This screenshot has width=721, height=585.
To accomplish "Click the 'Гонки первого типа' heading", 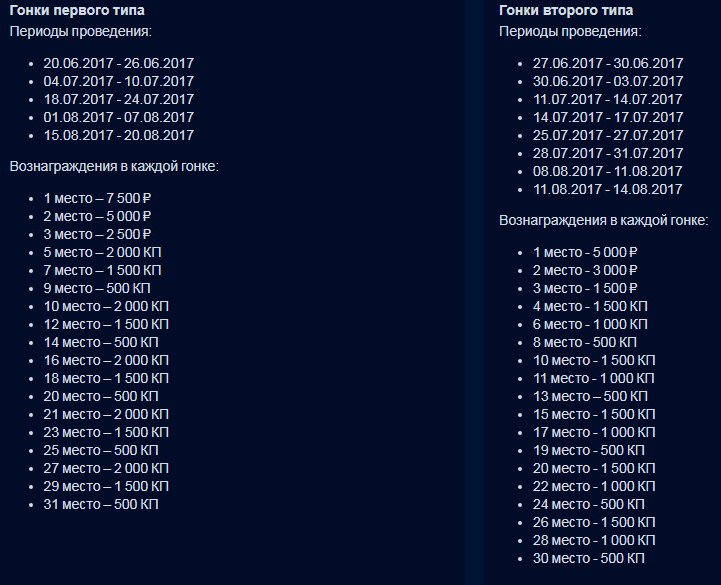I will point(76,11).
